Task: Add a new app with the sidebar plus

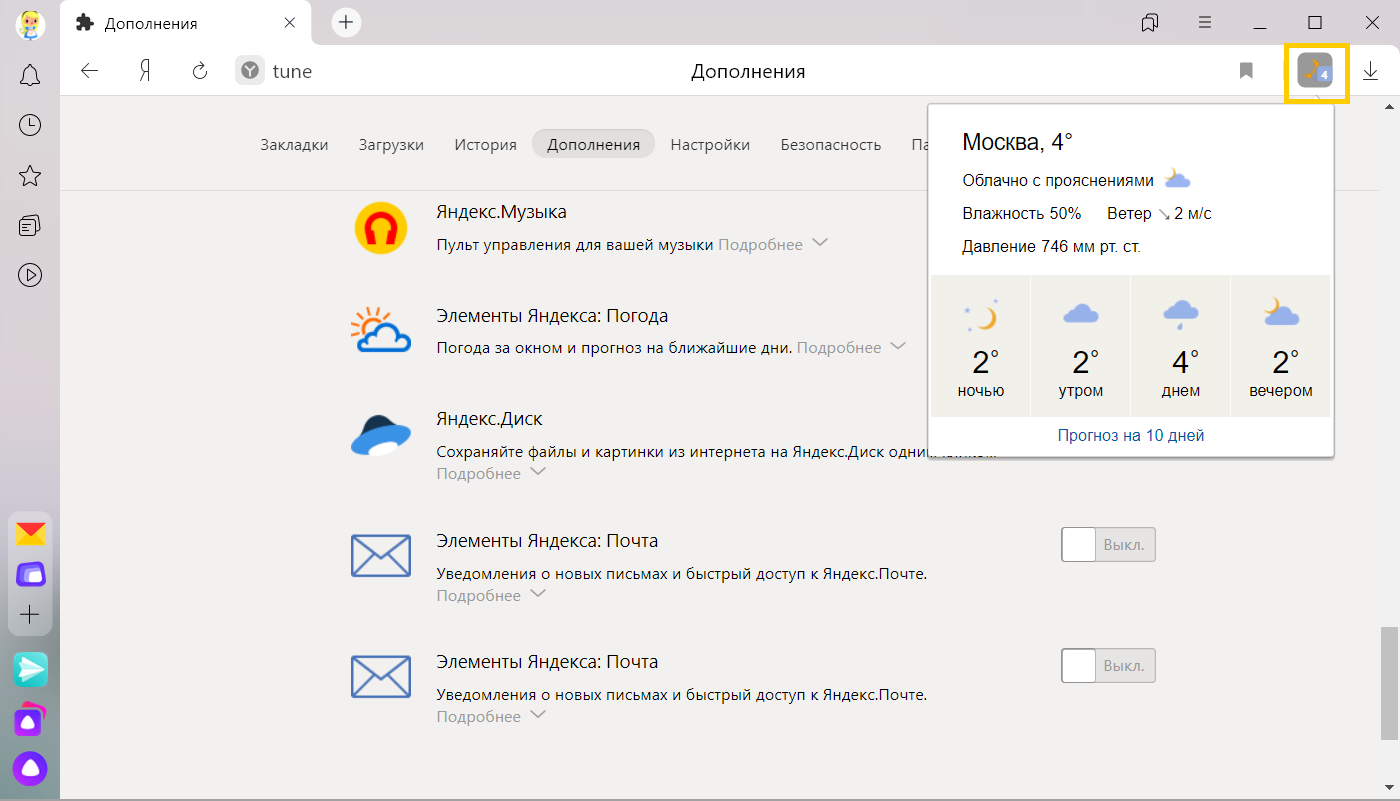Action: pos(30,614)
